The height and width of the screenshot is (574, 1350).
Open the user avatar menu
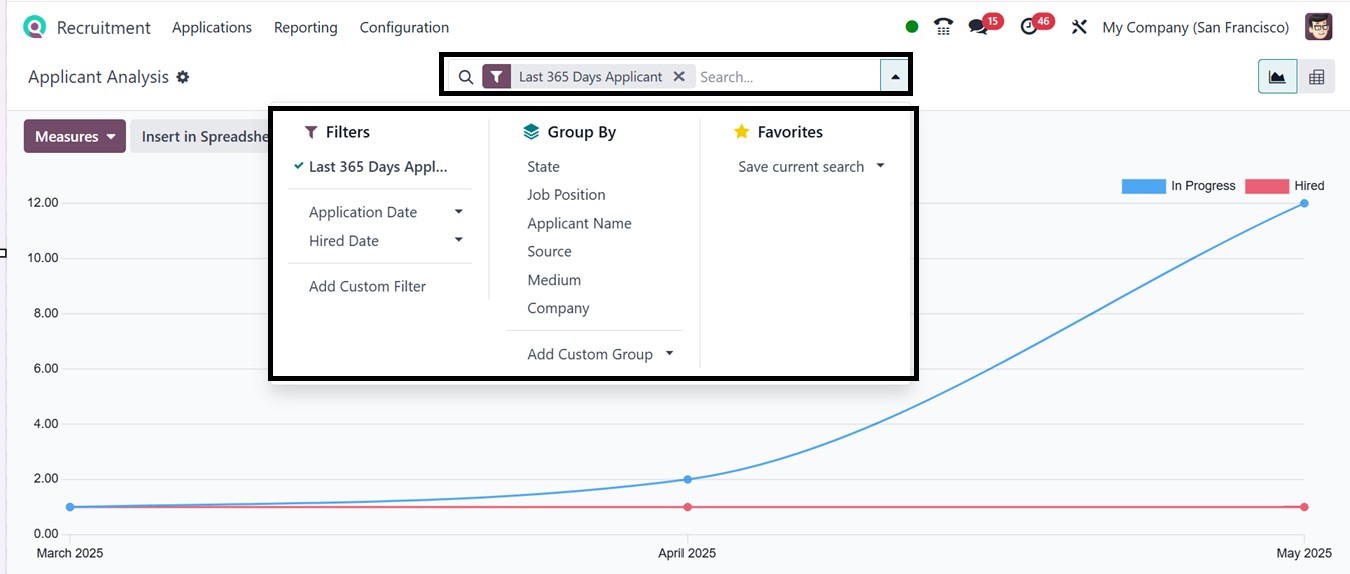click(x=1318, y=27)
